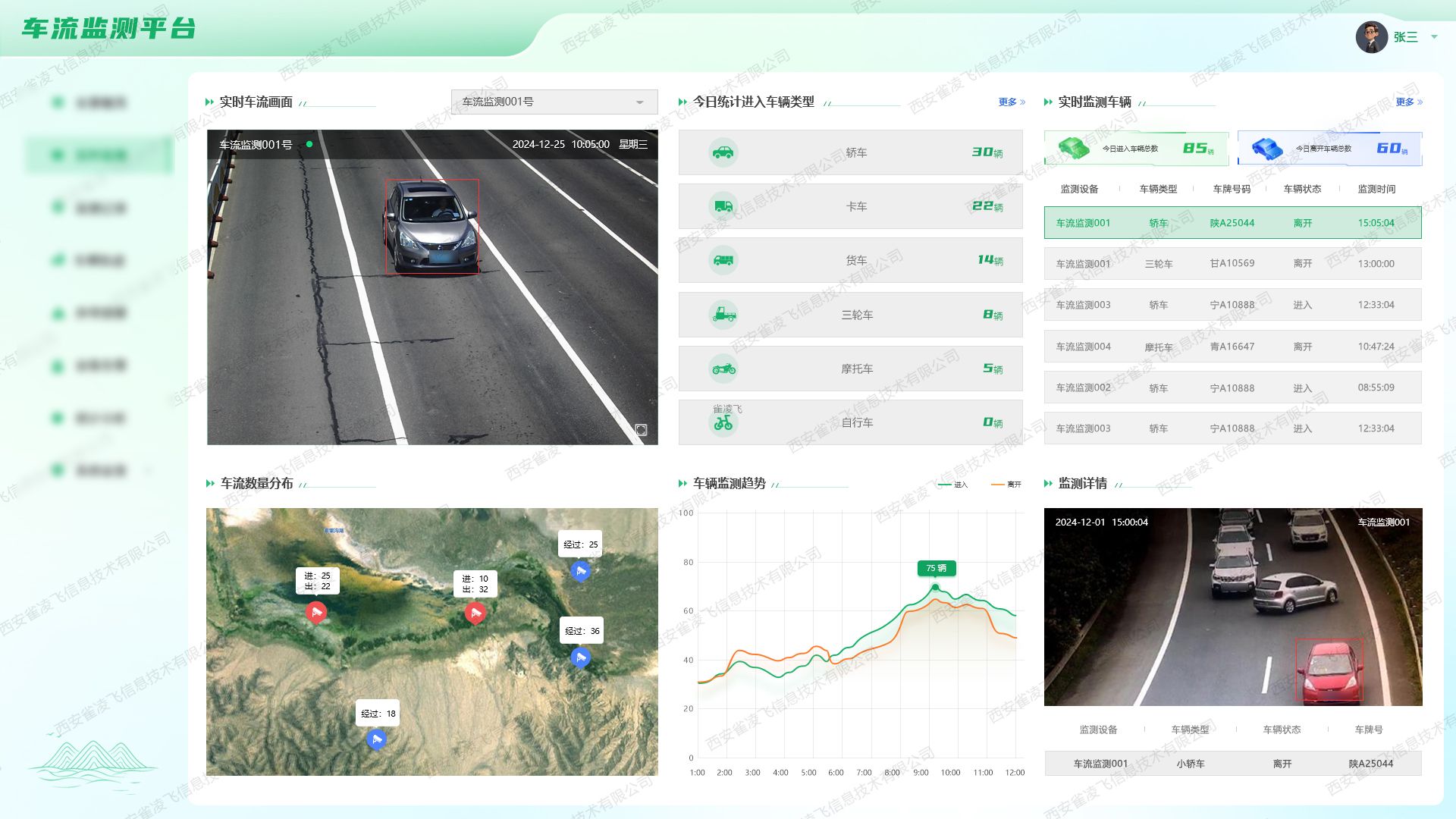Expand the user menu arrow beside 张三
Screen dimensions: 1456x819
tap(1434, 36)
